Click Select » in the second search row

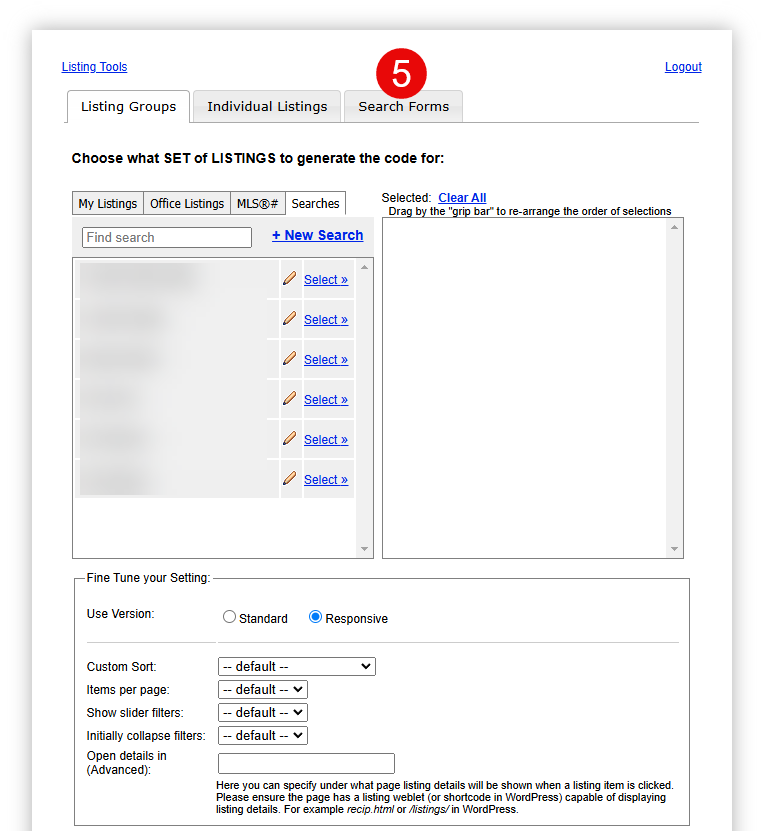(x=326, y=320)
